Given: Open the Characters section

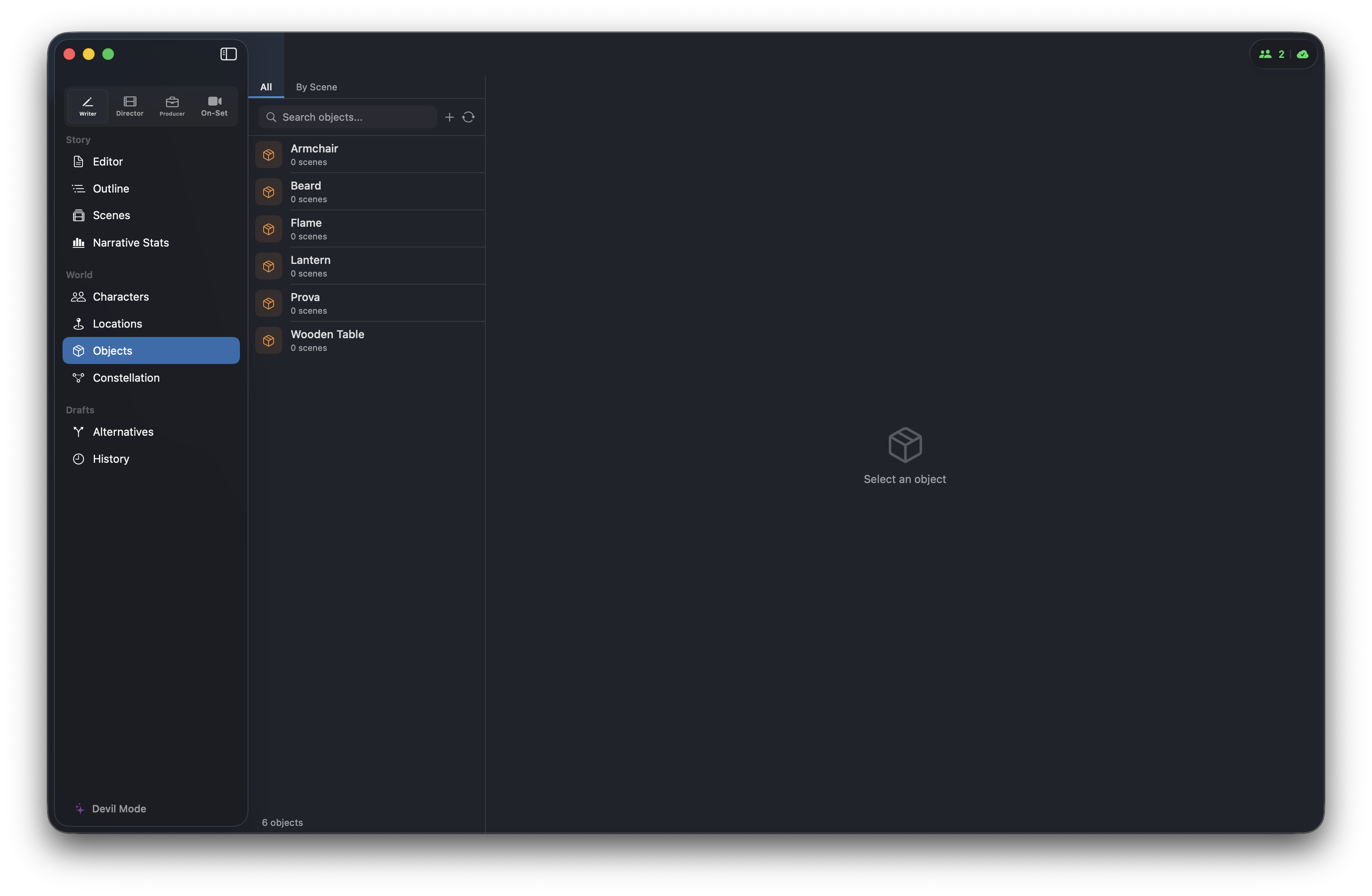Looking at the screenshot, I should pyautogui.click(x=120, y=297).
